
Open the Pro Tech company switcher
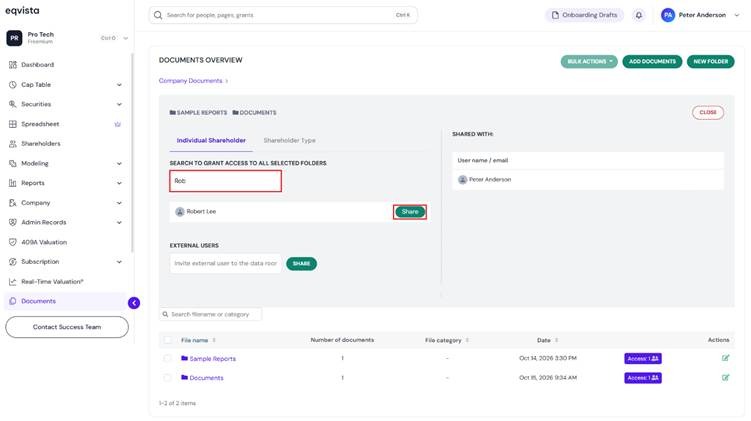pyautogui.click(x=67, y=38)
